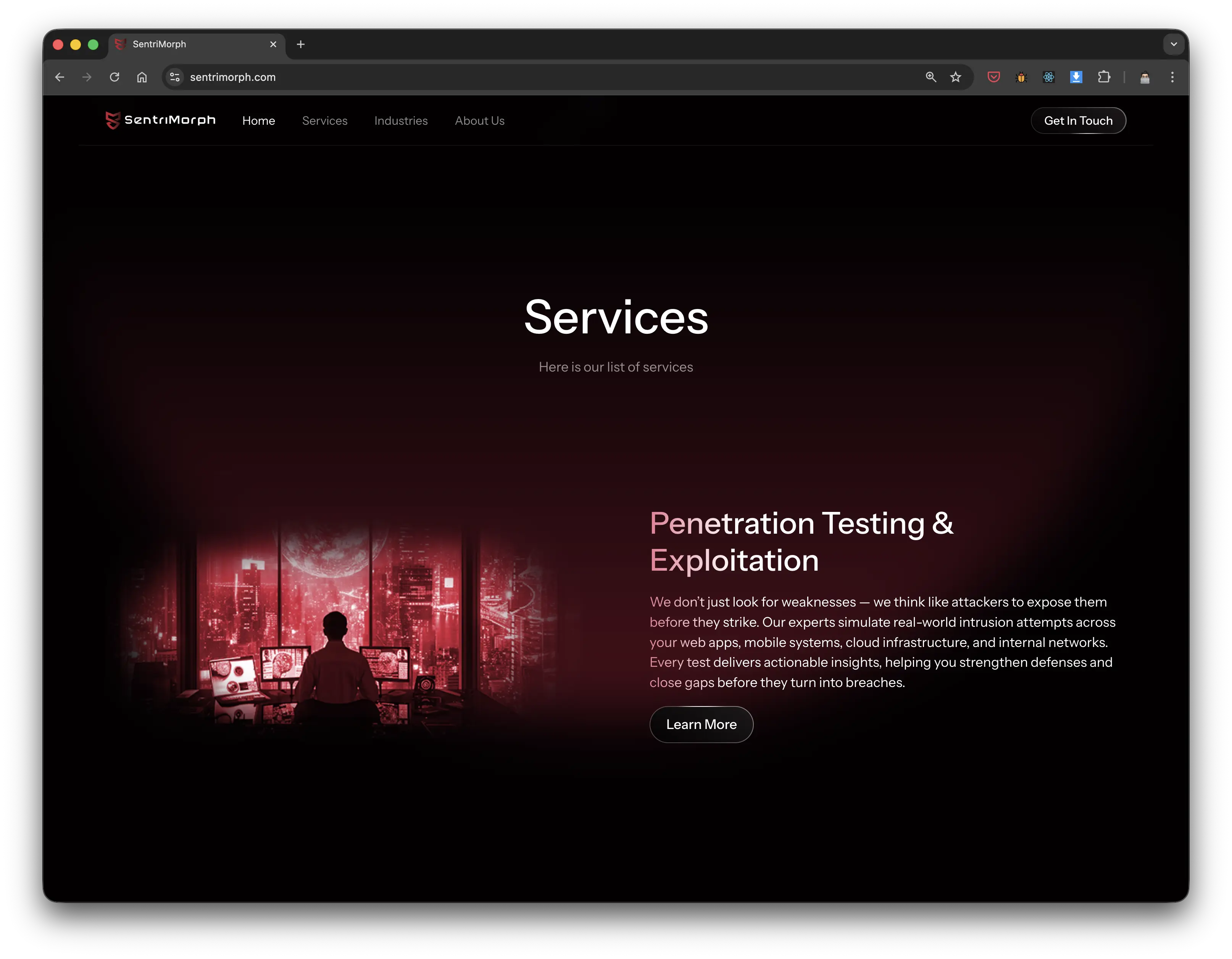This screenshot has width=1232, height=959.
Task: Close the SentriMorph tab
Action: click(x=273, y=44)
